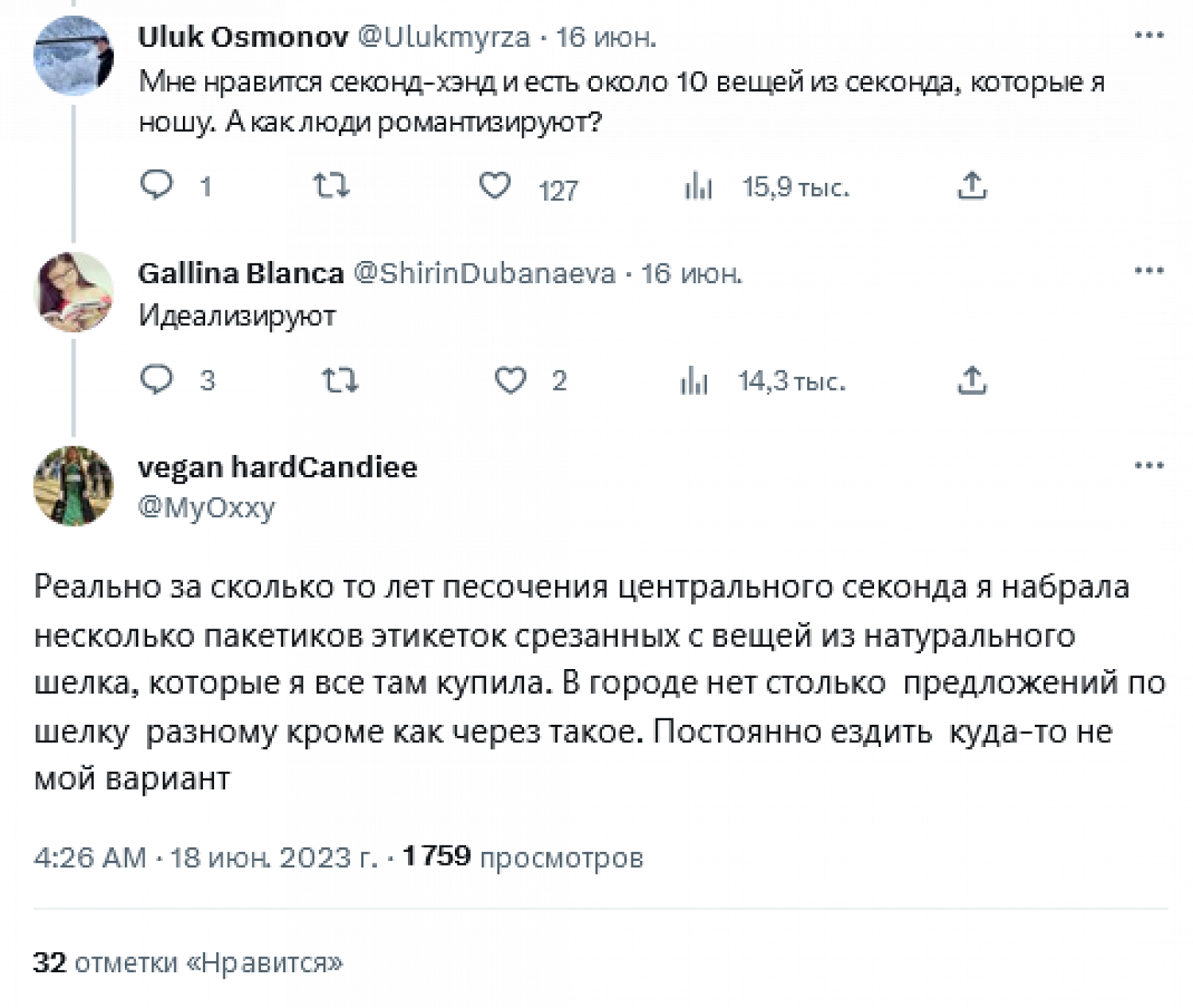Reply to Uluk Osmonov's tweet
1193x1008 pixels.
click(x=157, y=185)
